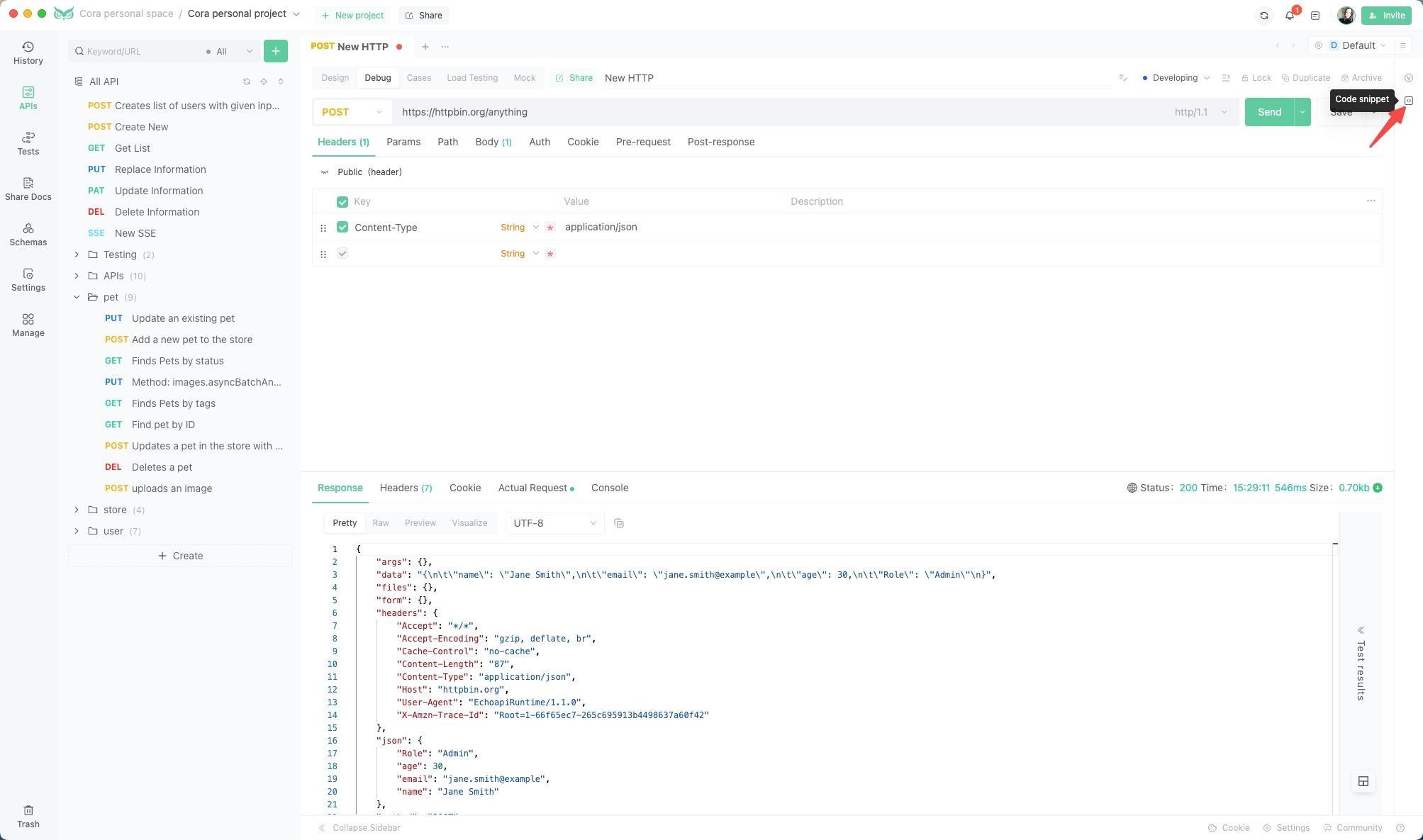Open the tab bar more options ellipsis

click(x=445, y=47)
